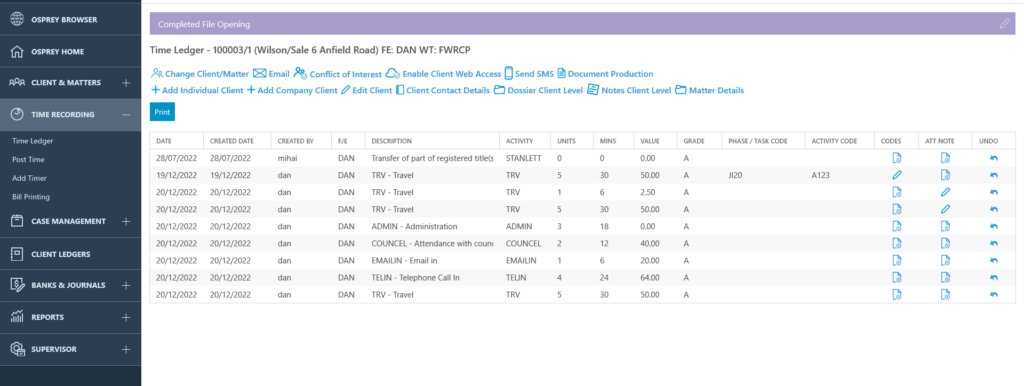Open codes pencil icon for JI20 travel row

(897, 175)
